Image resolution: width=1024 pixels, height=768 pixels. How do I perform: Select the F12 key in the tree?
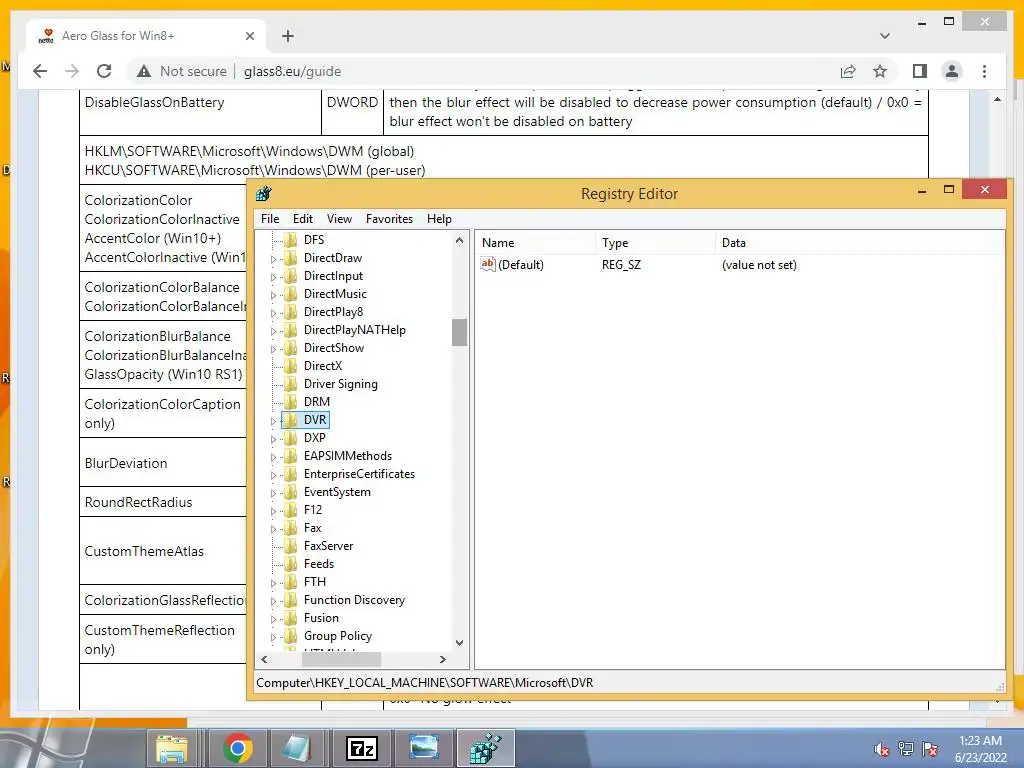(313, 510)
